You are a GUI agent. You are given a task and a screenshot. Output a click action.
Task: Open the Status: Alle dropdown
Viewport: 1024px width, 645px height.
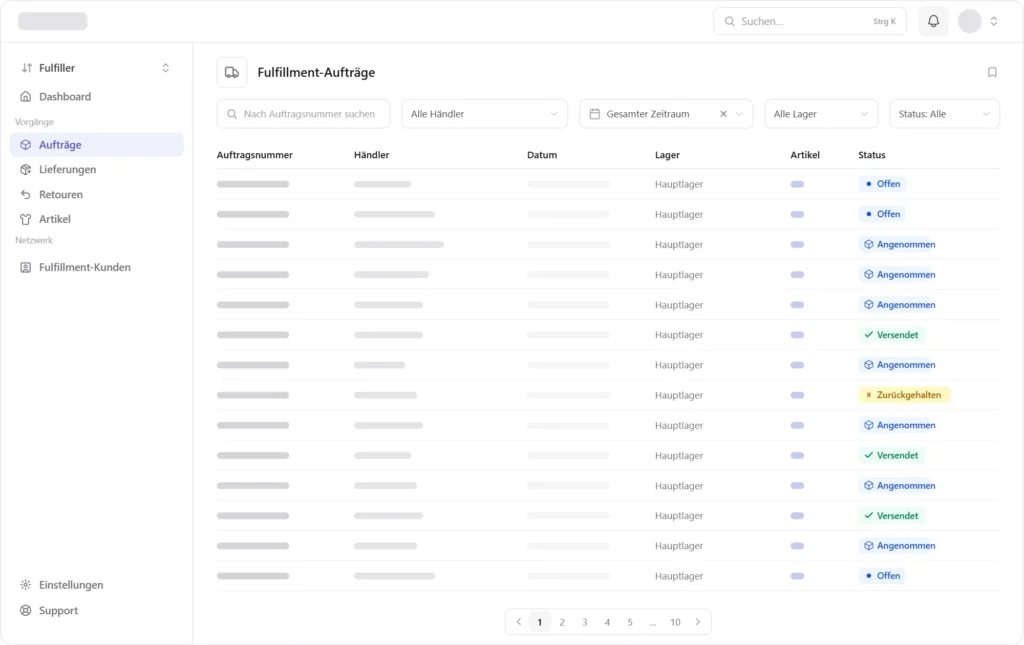944,114
